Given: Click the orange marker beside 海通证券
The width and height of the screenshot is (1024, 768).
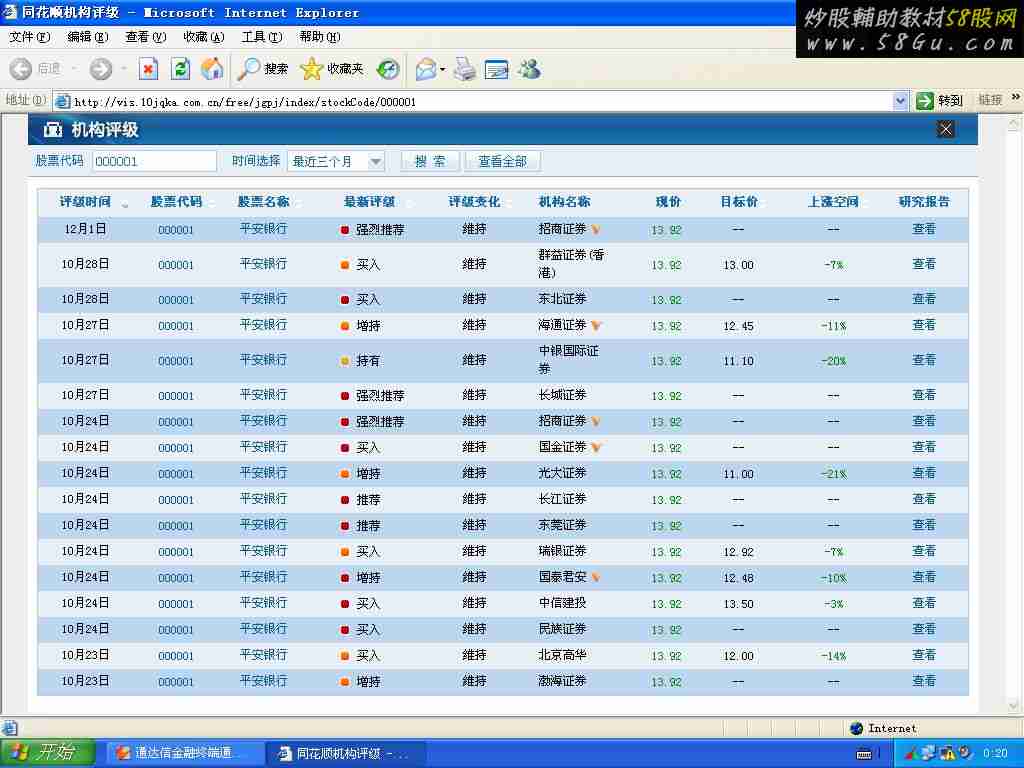Looking at the screenshot, I should (596, 325).
